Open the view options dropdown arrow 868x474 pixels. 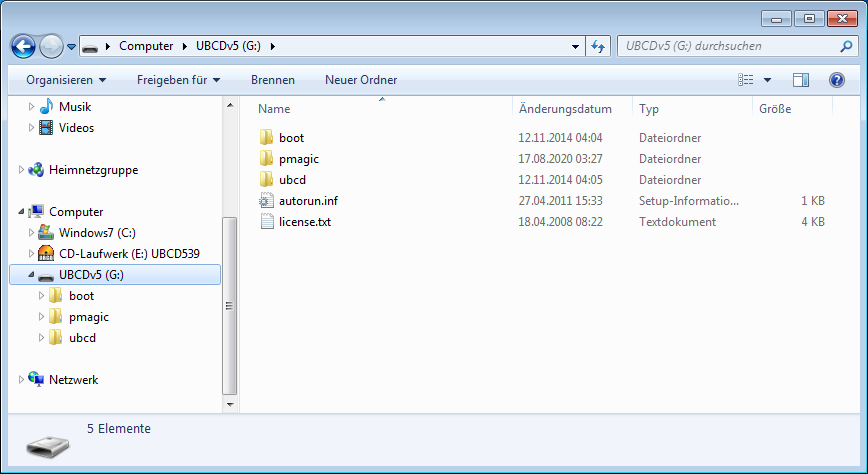767,80
